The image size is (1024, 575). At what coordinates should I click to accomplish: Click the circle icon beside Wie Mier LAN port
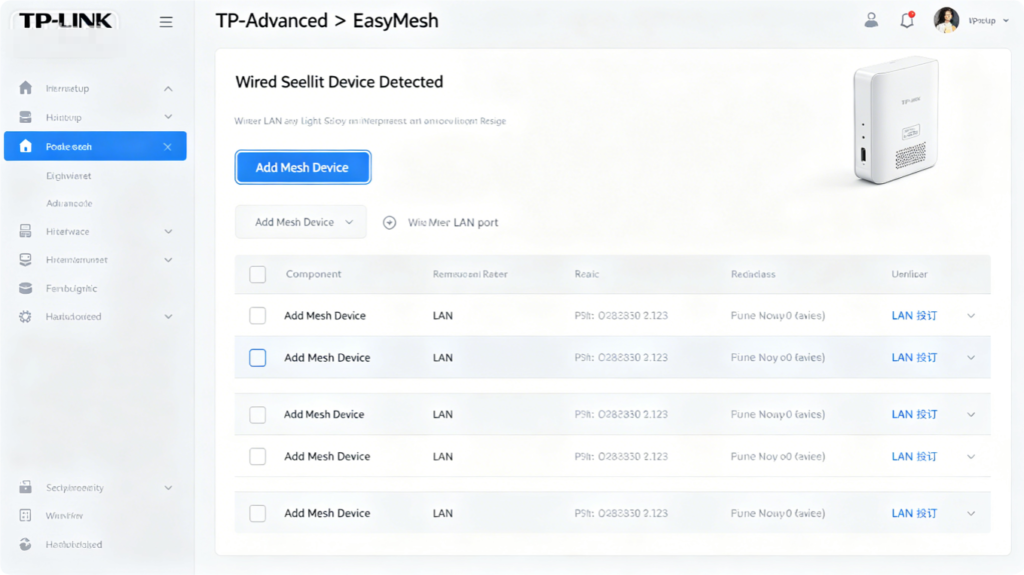[389, 223]
